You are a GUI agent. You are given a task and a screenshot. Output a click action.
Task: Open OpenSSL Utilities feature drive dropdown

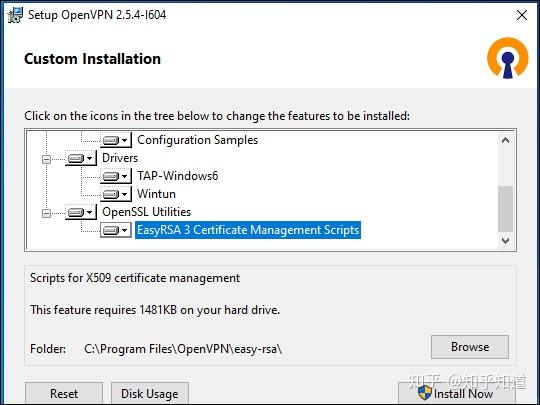[x=81, y=212]
